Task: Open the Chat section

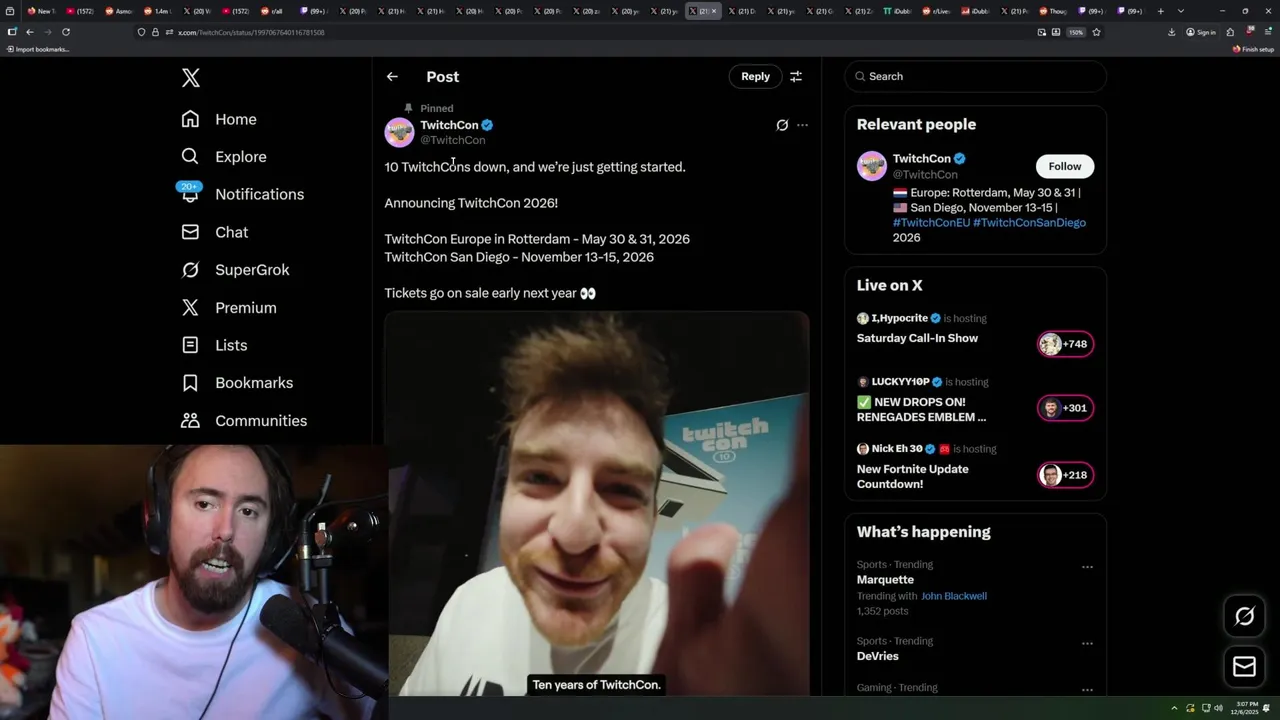Action: (x=215, y=232)
